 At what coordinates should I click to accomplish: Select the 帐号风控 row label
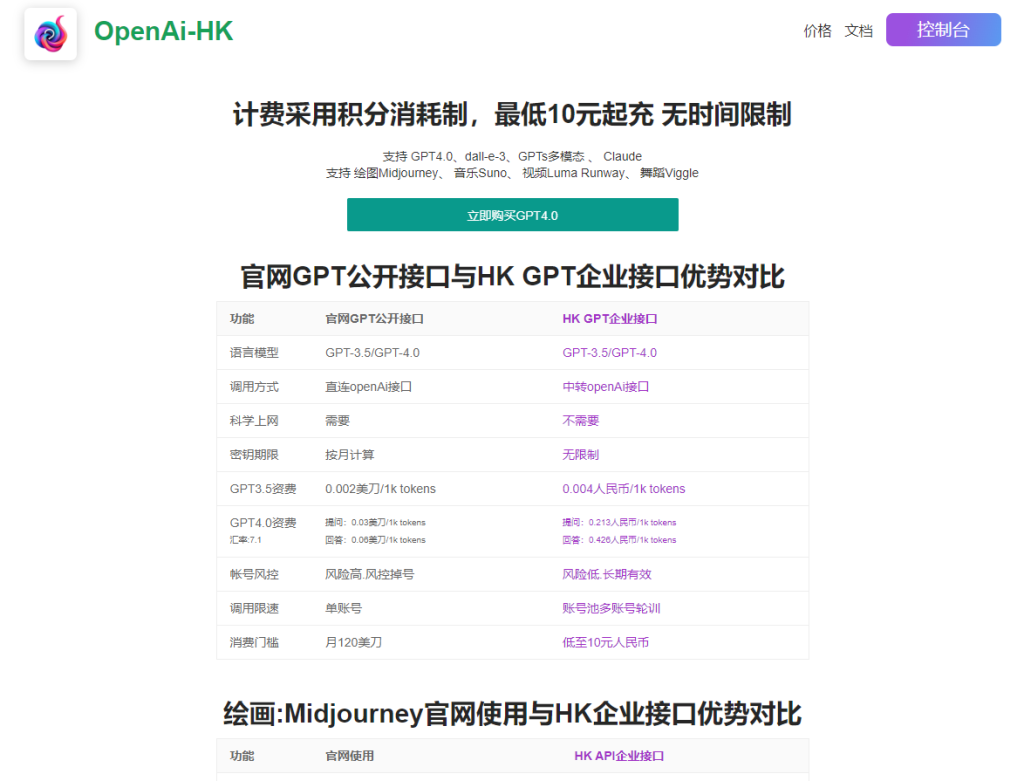[254, 574]
